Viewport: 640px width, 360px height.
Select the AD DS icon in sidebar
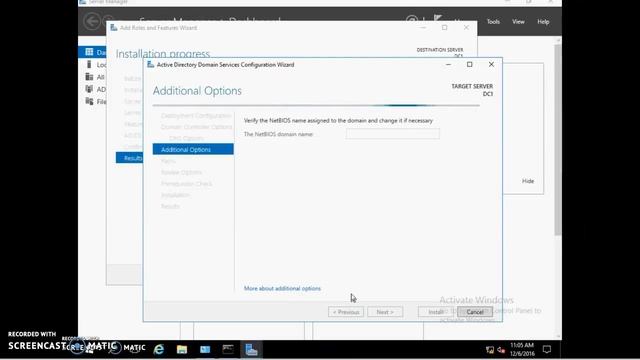(x=89, y=89)
